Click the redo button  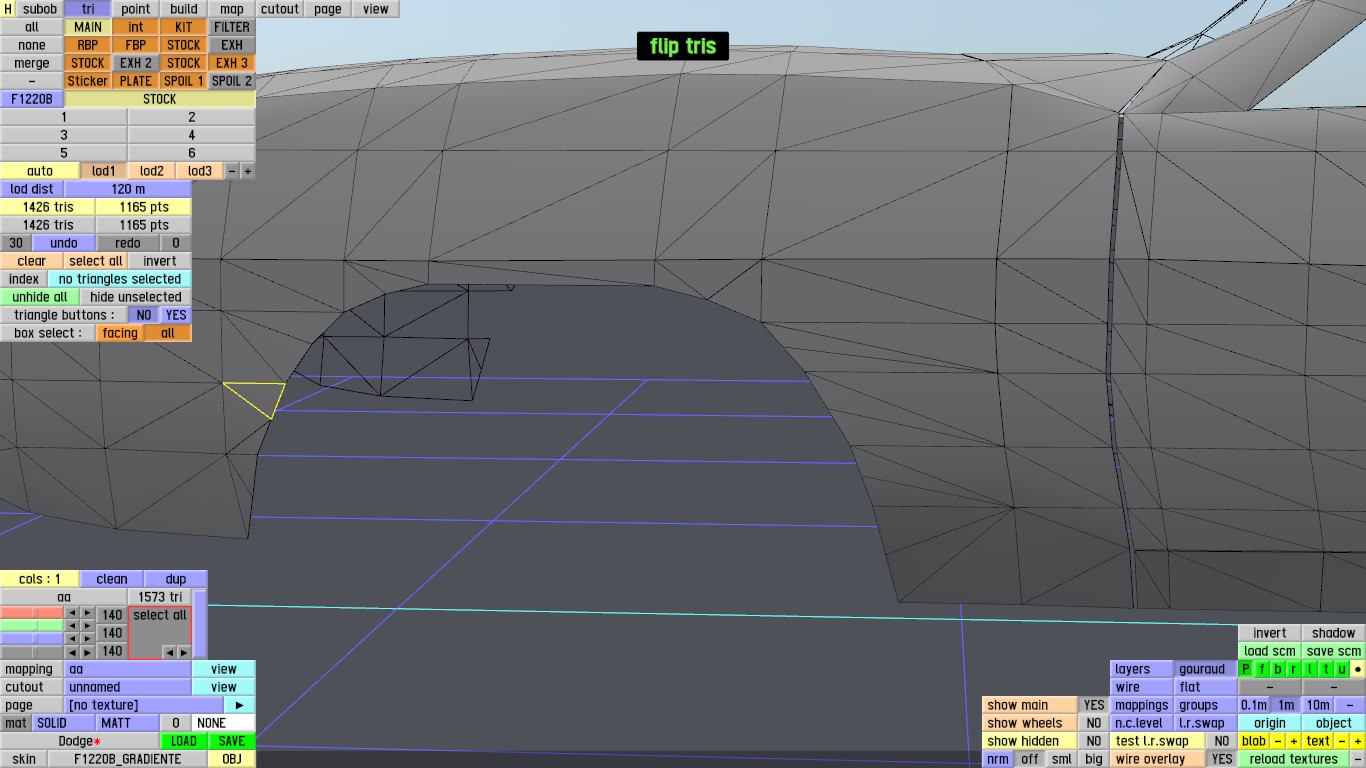click(x=128, y=243)
